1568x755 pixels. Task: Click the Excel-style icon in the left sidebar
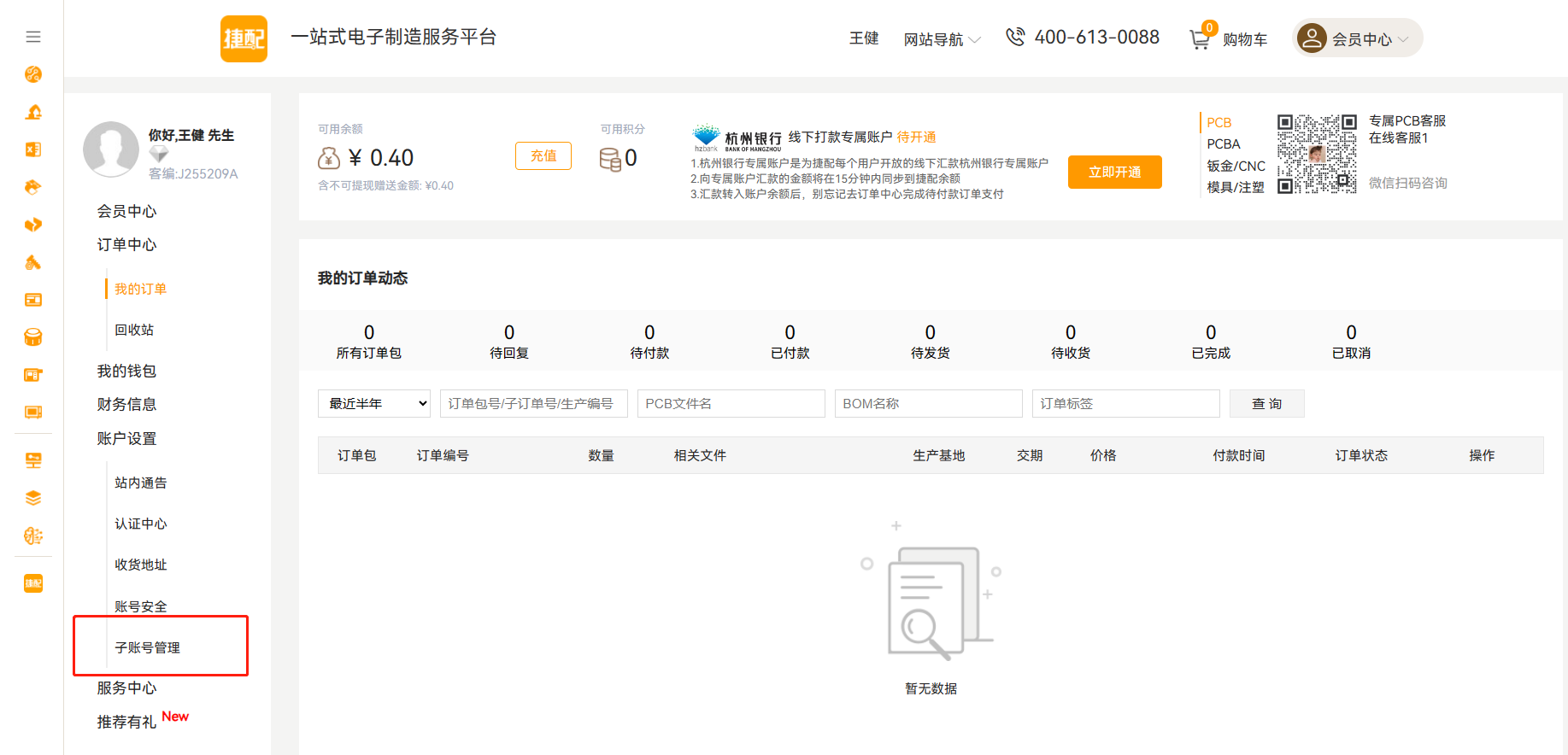coord(33,149)
